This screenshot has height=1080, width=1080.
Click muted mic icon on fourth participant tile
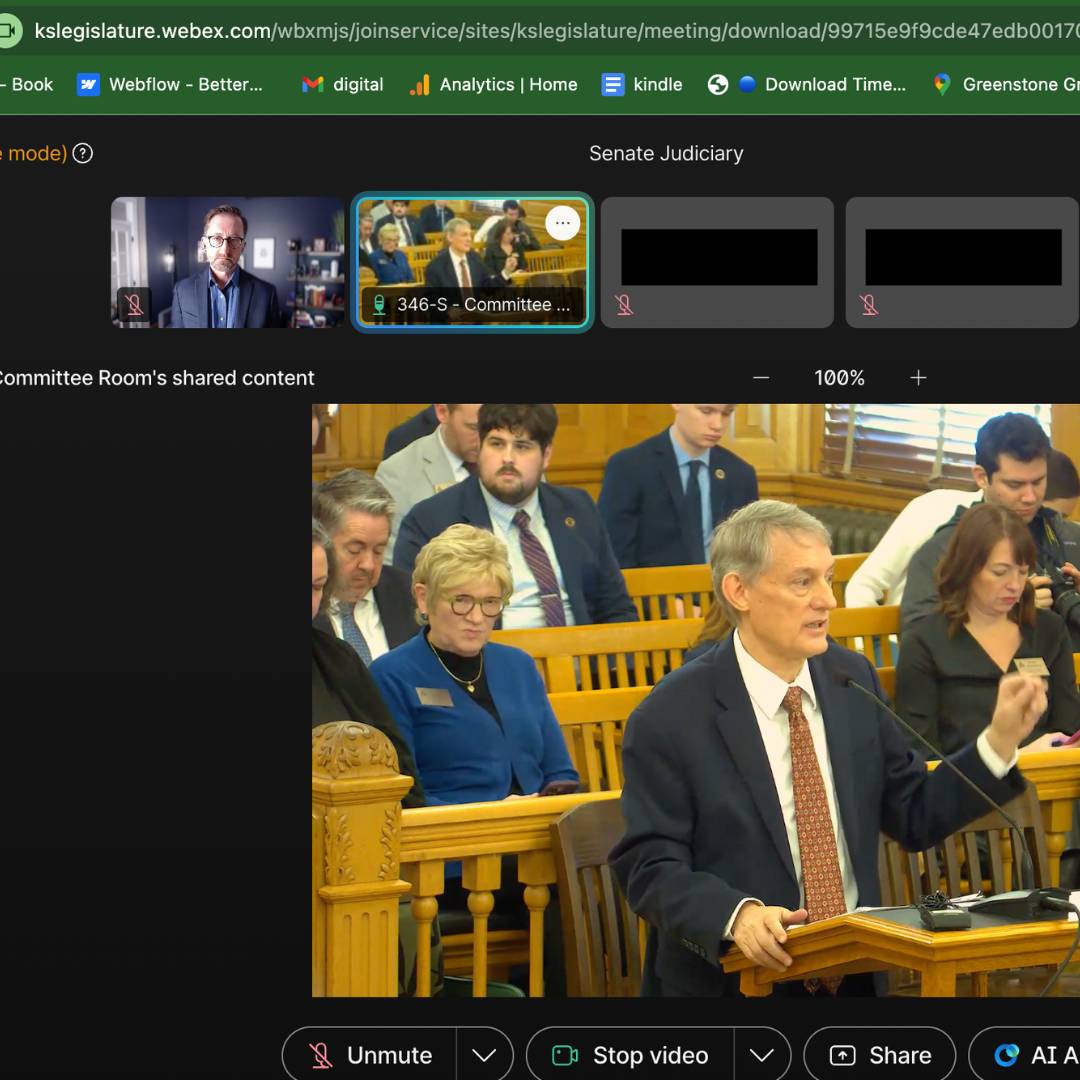869,304
